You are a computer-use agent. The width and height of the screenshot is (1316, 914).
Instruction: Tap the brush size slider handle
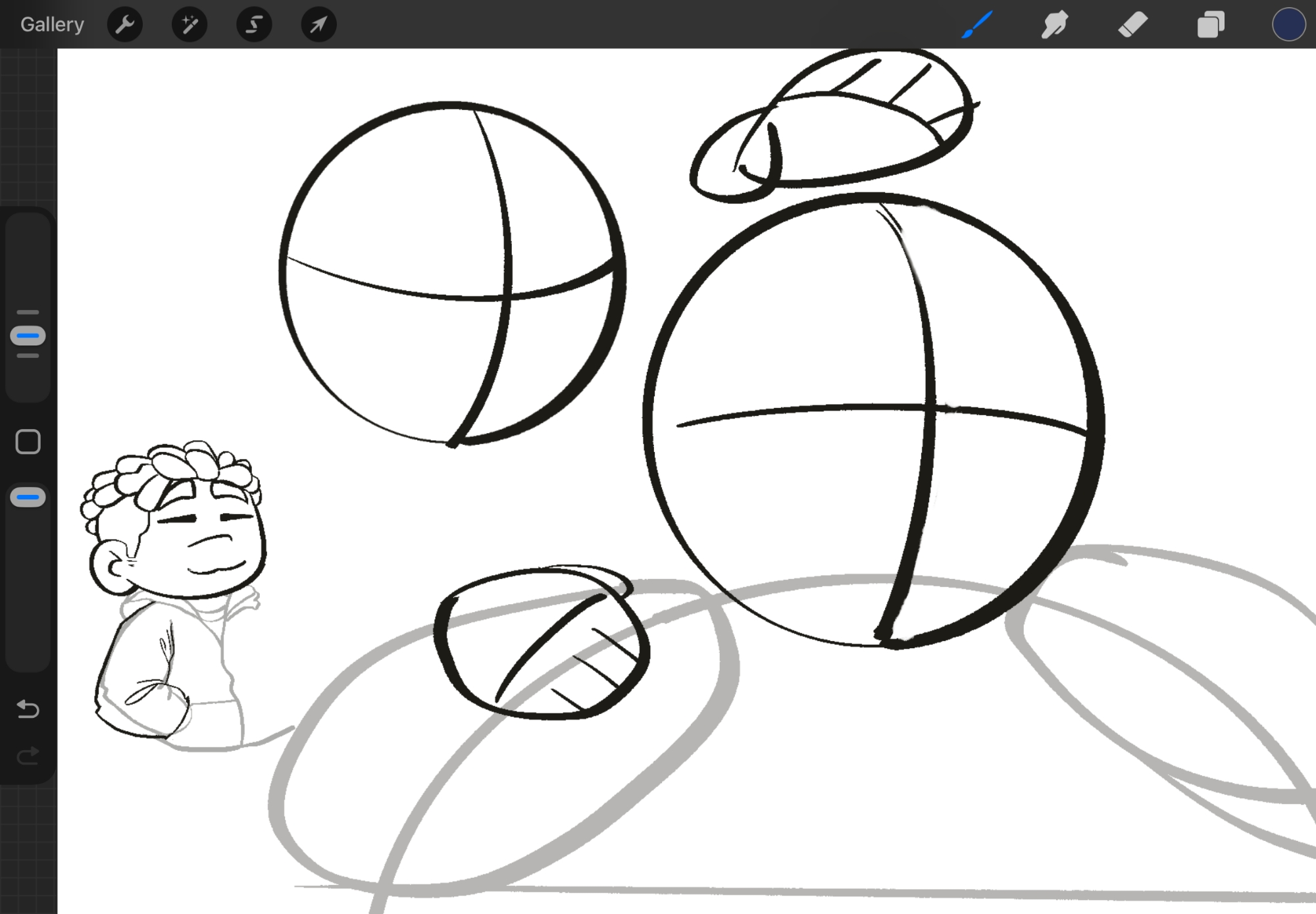(x=28, y=336)
